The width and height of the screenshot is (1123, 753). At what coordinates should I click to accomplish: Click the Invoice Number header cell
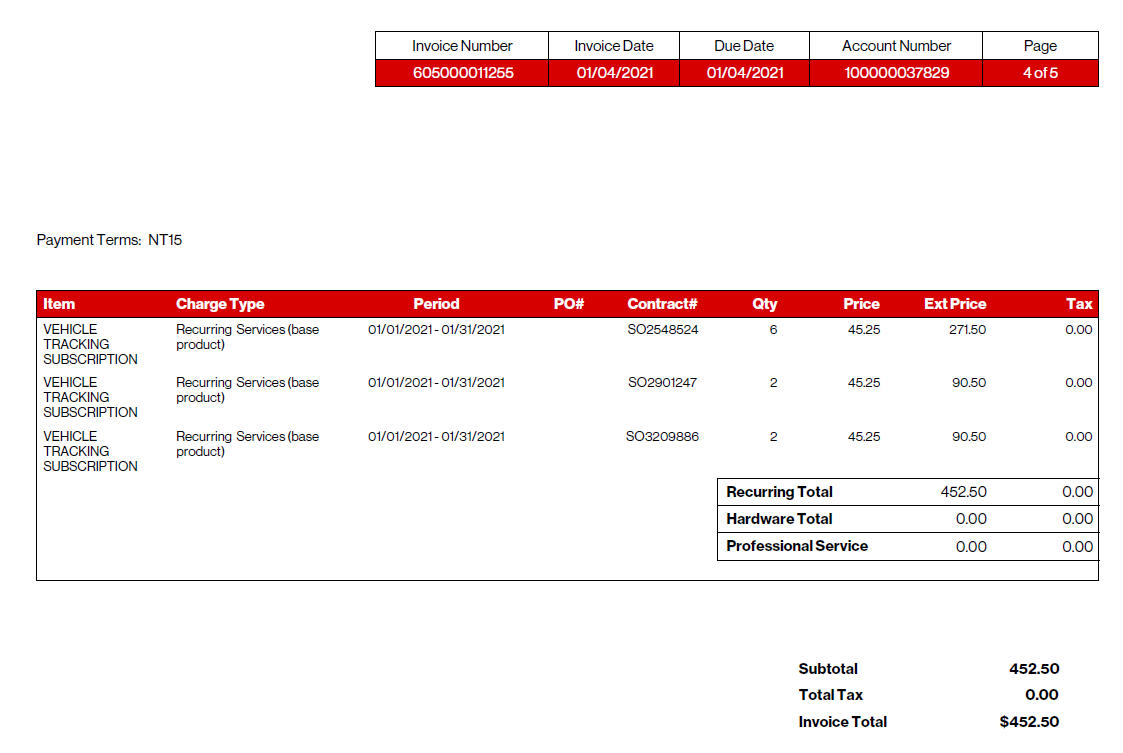point(462,46)
